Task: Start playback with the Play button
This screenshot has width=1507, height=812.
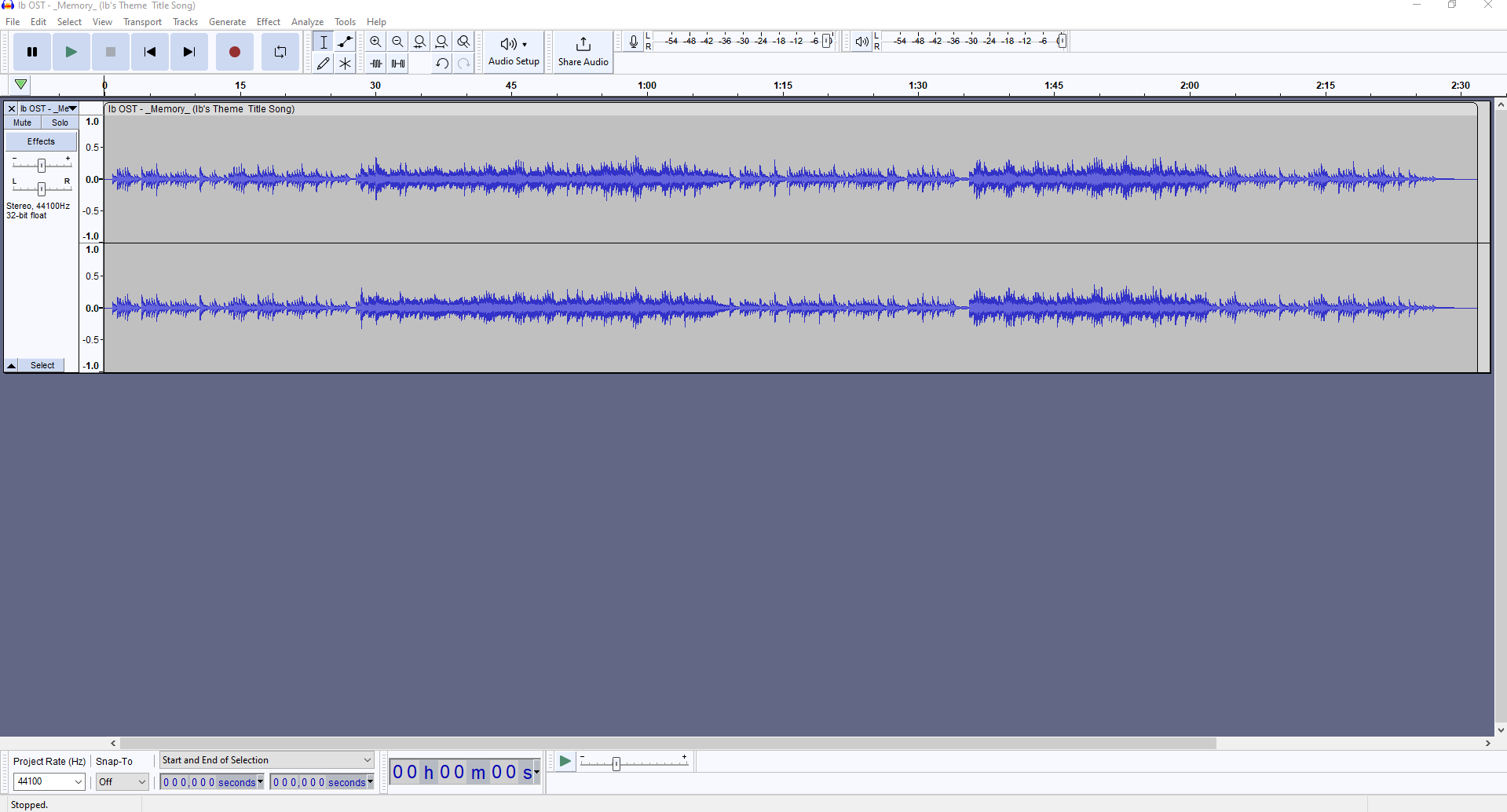Action: coord(71,52)
